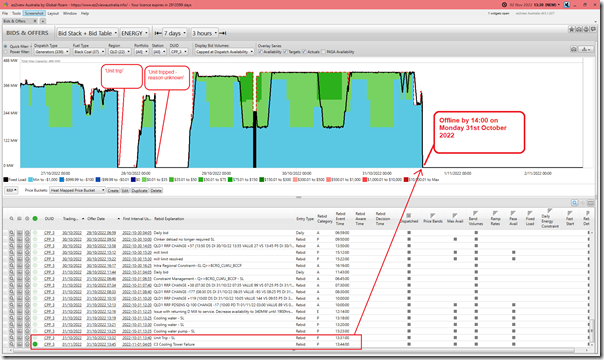
Task: Click the Max Avail column filter icon
Action: point(455,216)
